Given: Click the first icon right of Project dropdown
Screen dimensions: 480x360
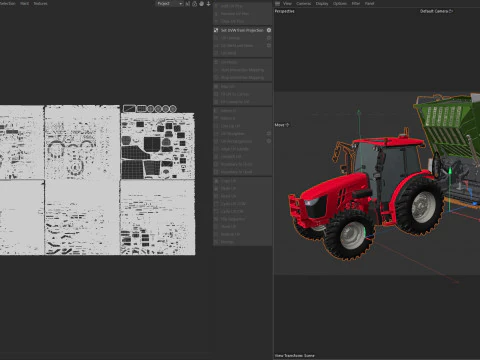Looking at the screenshot, I should coord(188,4).
